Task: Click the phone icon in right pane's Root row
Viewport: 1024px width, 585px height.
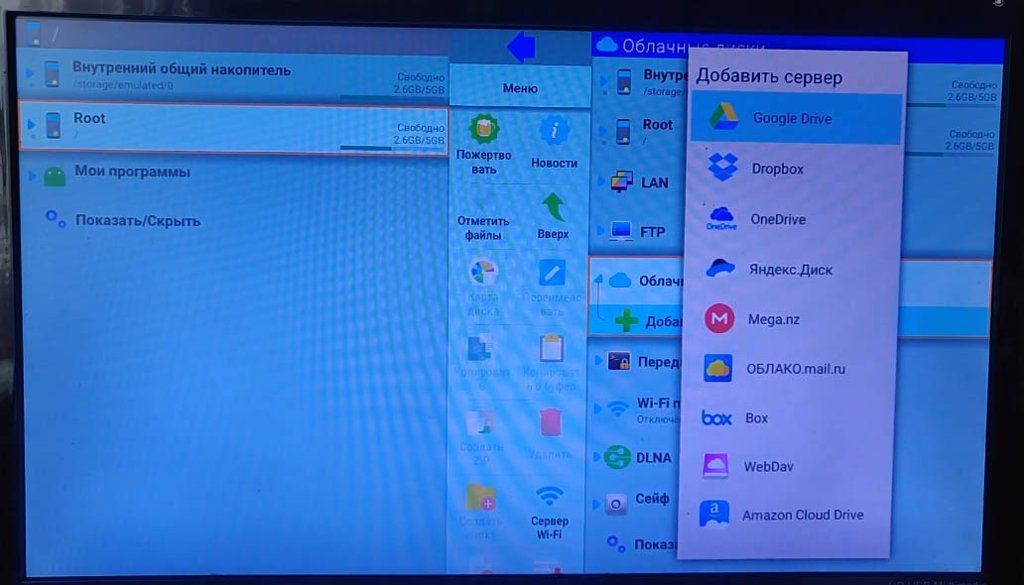Action: [x=624, y=131]
